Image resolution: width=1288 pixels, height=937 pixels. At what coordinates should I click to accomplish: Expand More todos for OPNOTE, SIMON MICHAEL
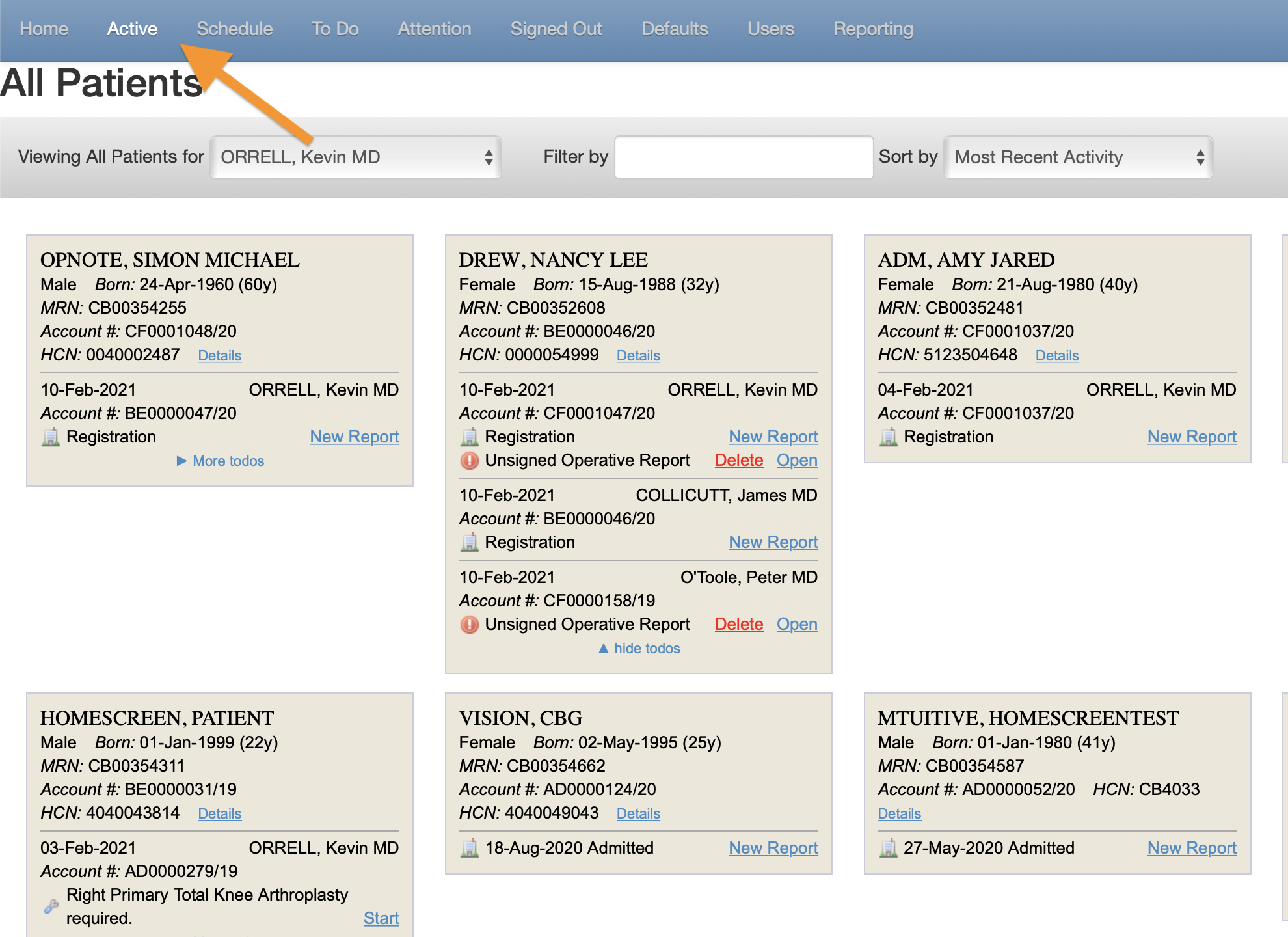(x=220, y=461)
